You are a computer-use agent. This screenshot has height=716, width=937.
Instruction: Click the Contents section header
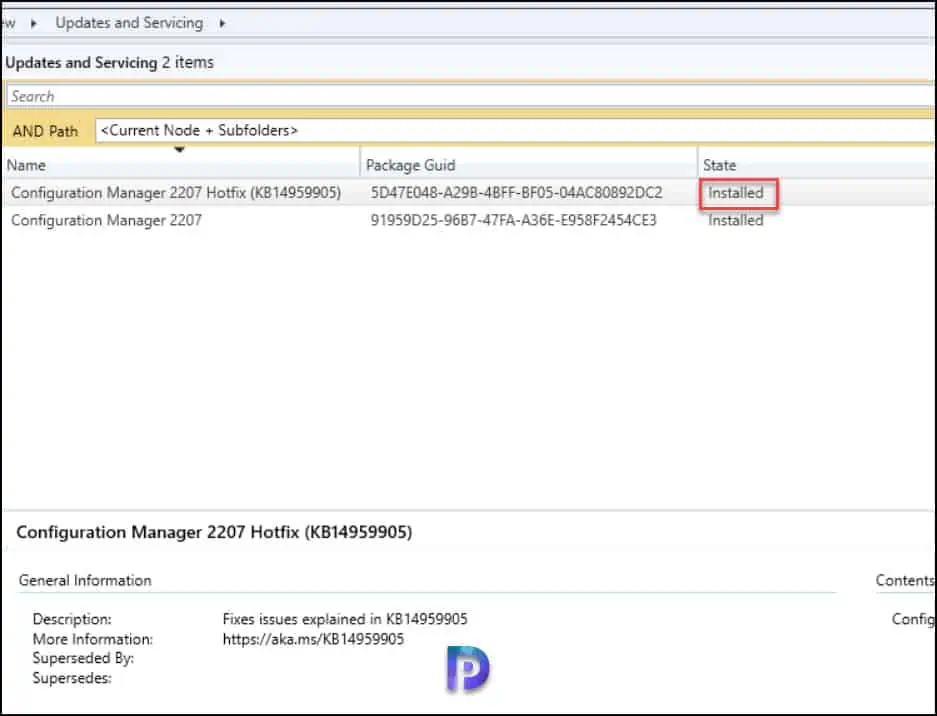coord(905,580)
